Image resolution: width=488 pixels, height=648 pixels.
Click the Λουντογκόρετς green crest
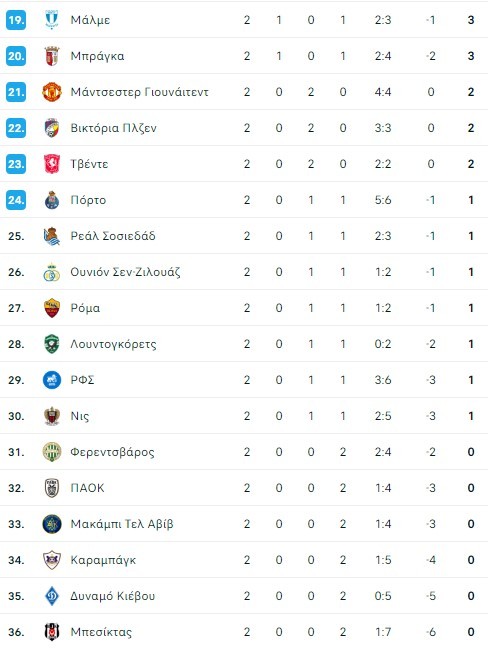[52, 344]
